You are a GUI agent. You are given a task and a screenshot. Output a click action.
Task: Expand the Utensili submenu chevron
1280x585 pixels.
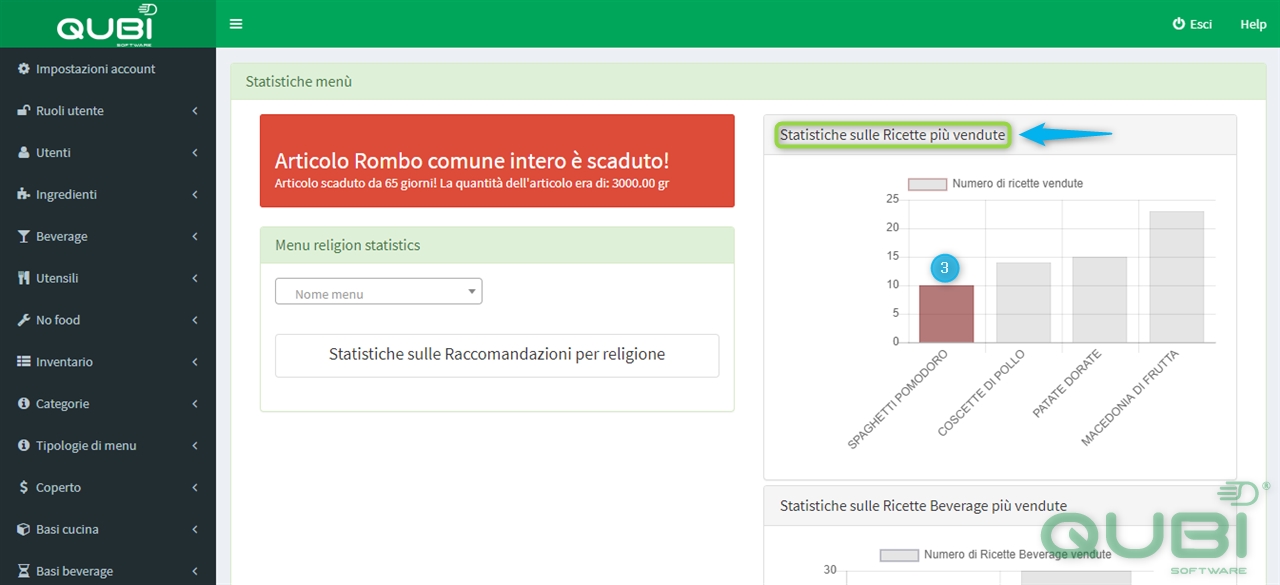point(195,278)
